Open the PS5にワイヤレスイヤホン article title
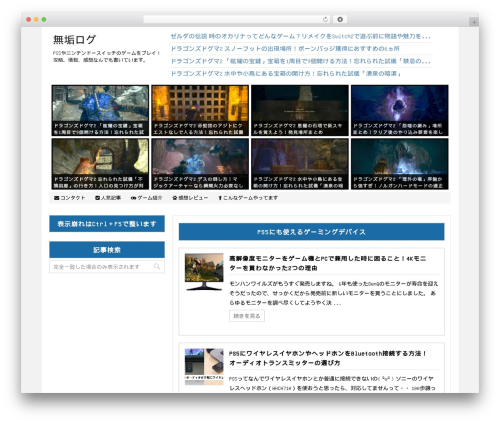Screen dimensions: 500x423 (328, 358)
